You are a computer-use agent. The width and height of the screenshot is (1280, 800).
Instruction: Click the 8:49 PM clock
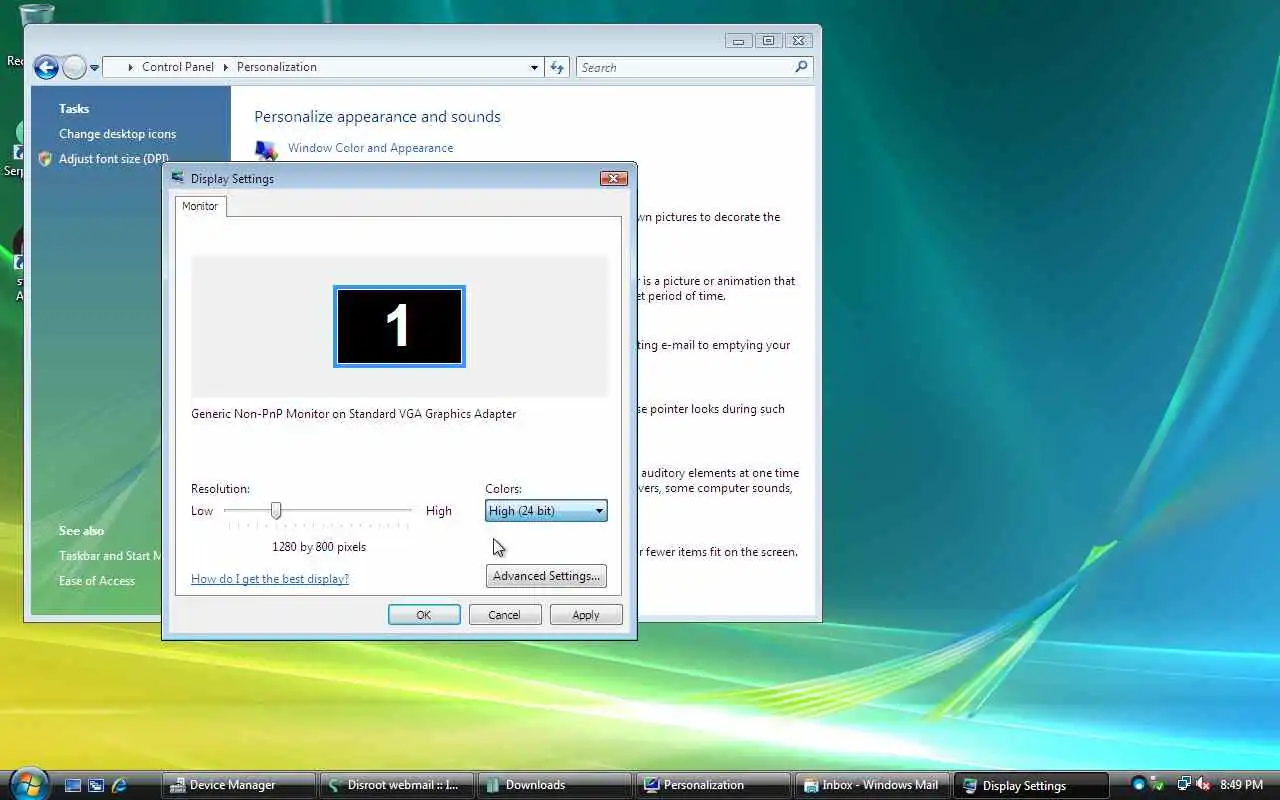[1241, 785]
